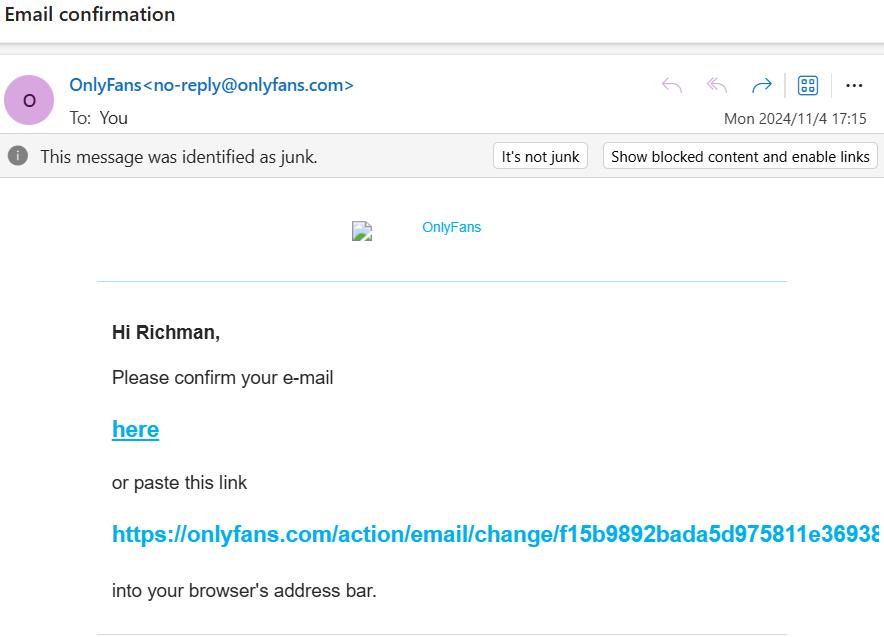Click the "Please confirm your e-mail" line
Viewport: 884px width, 637px height.
[222, 377]
